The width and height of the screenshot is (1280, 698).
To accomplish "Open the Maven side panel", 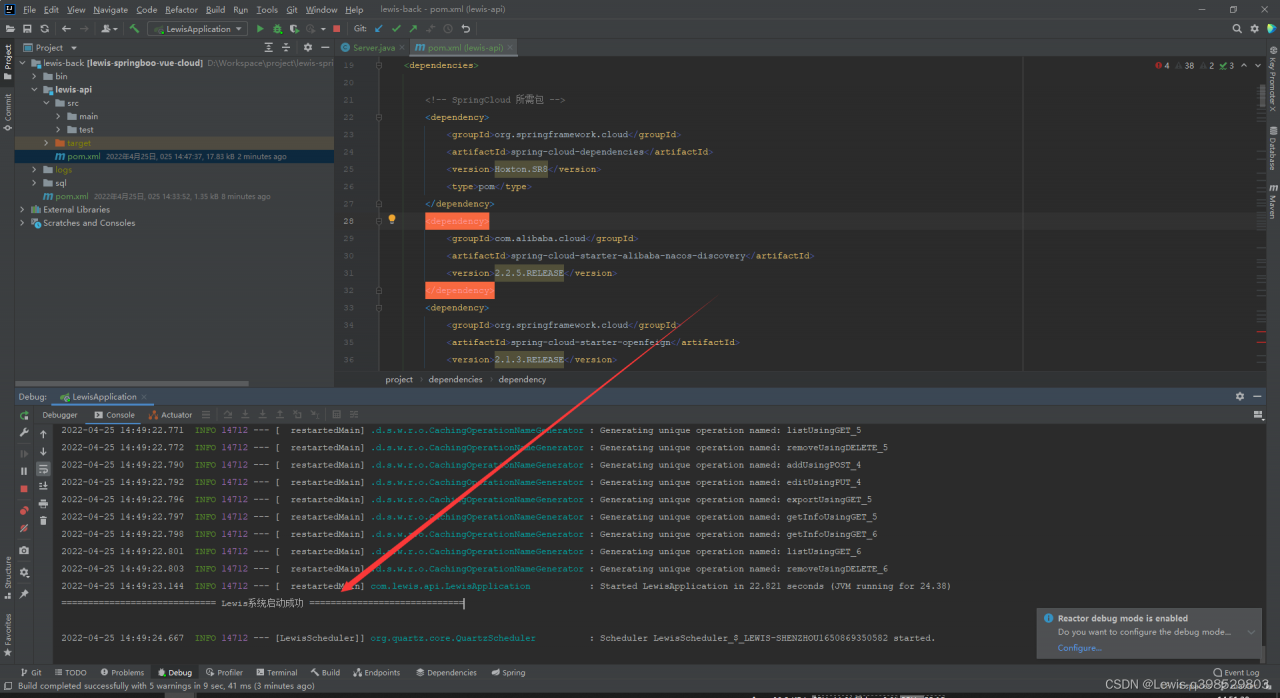I will [1272, 202].
